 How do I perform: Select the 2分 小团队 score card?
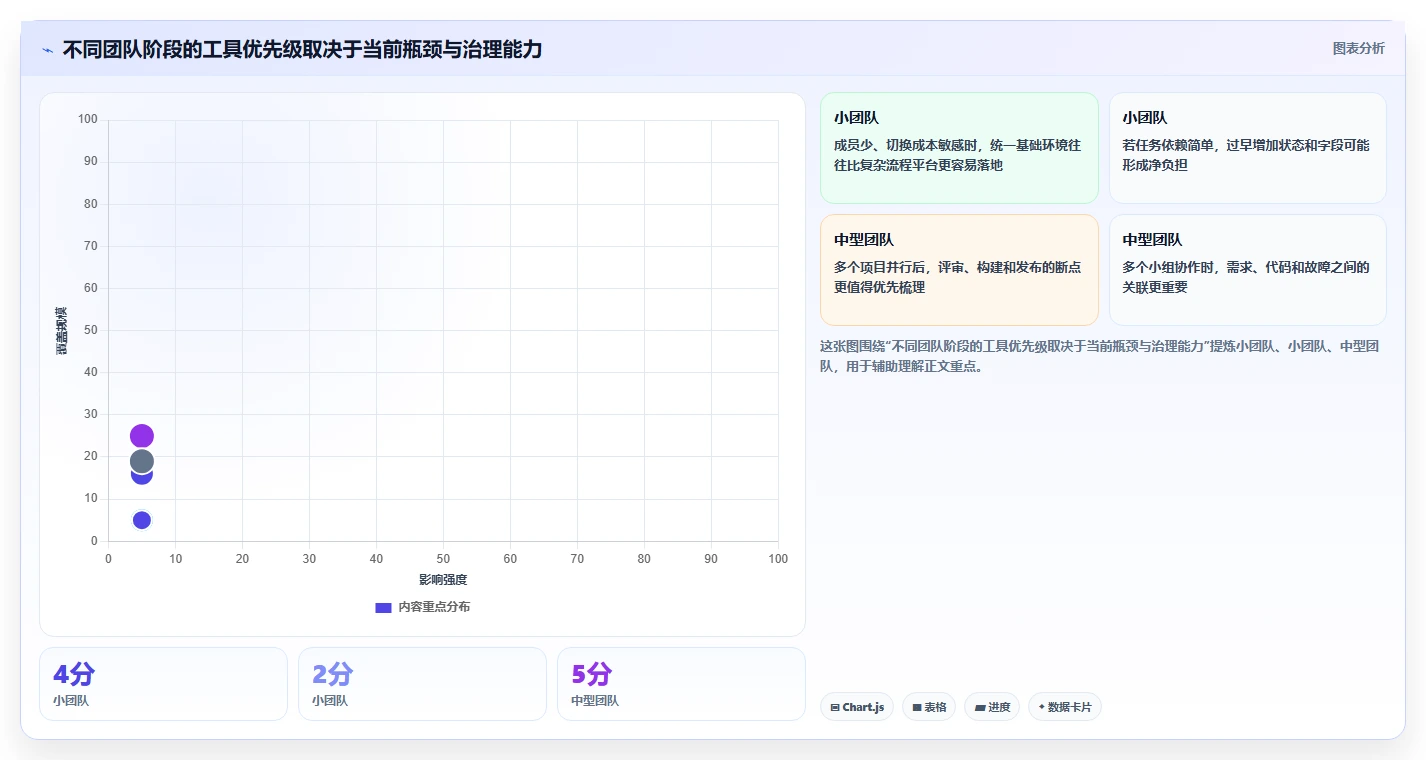[422, 684]
